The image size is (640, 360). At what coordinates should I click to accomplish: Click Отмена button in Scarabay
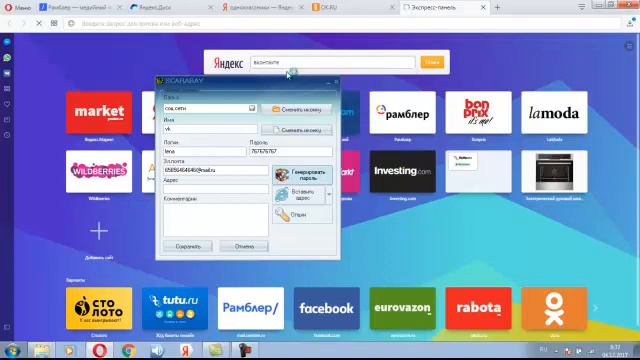(244, 246)
